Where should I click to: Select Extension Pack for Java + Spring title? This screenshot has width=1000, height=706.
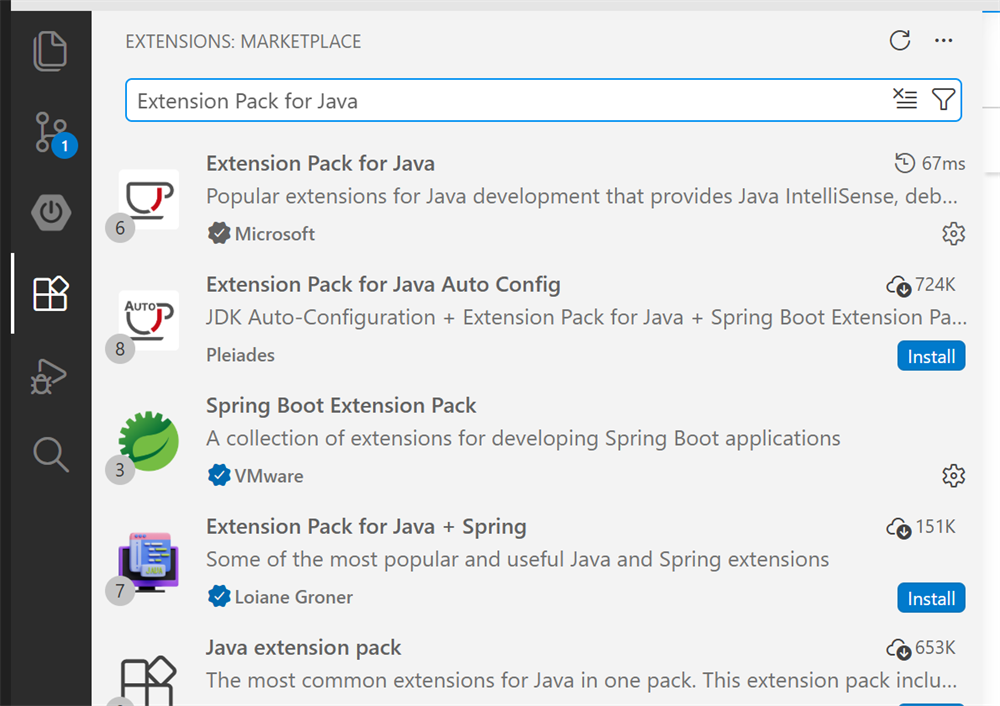[366, 526]
